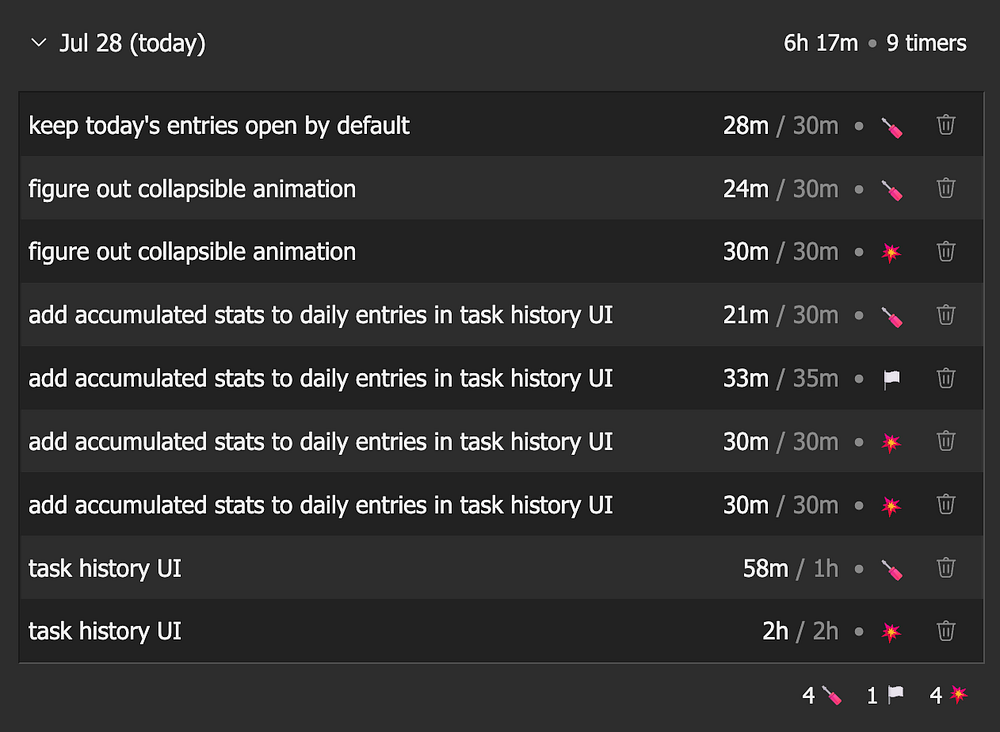
Task: Delete the 2h "task history UI" entry
Action: [946, 631]
